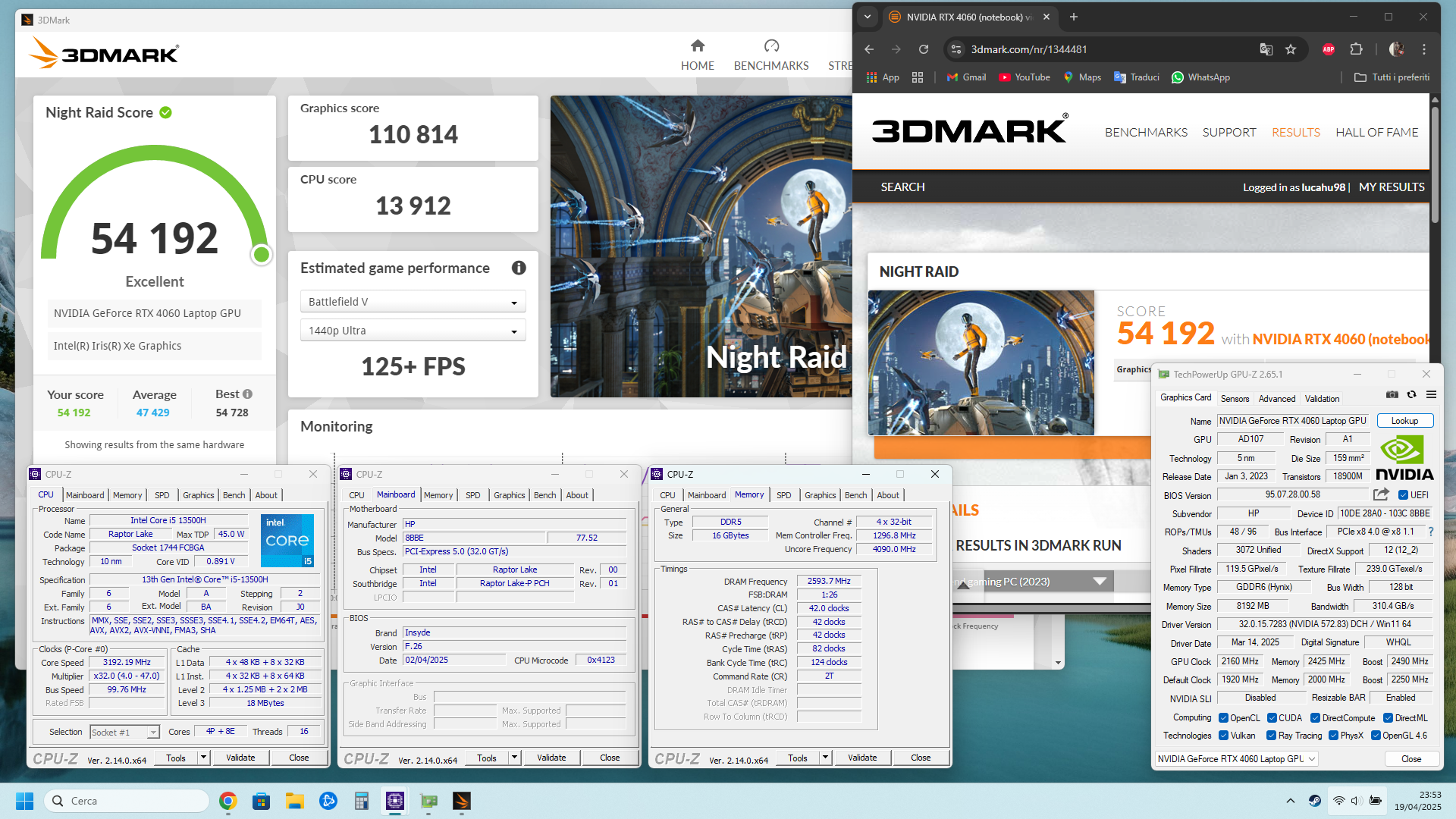Click the Bus Interface question mark in GPU-Z
Screen dimensions: 1456x819
click(1431, 532)
